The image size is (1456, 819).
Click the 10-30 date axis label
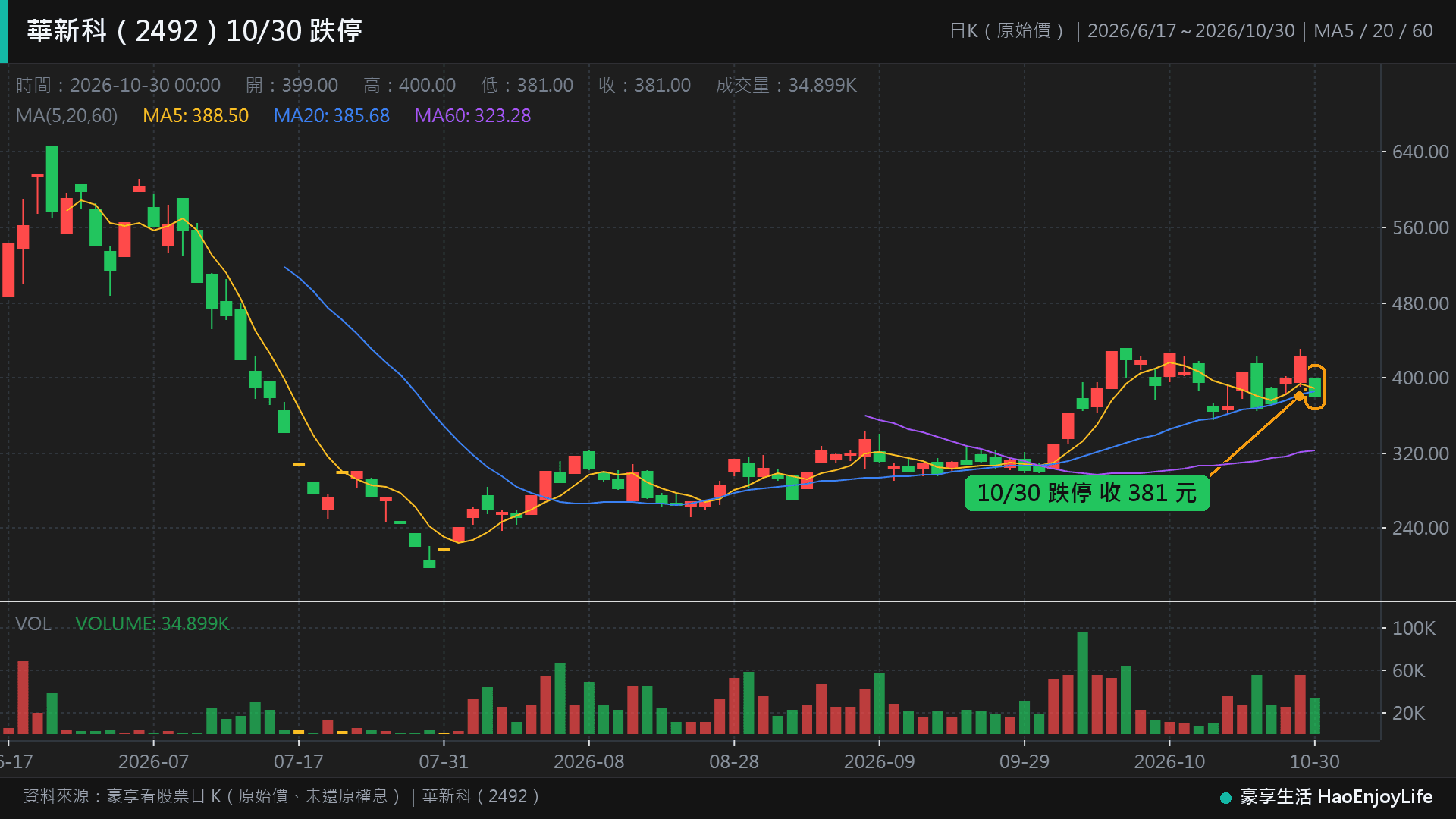[x=1315, y=761]
